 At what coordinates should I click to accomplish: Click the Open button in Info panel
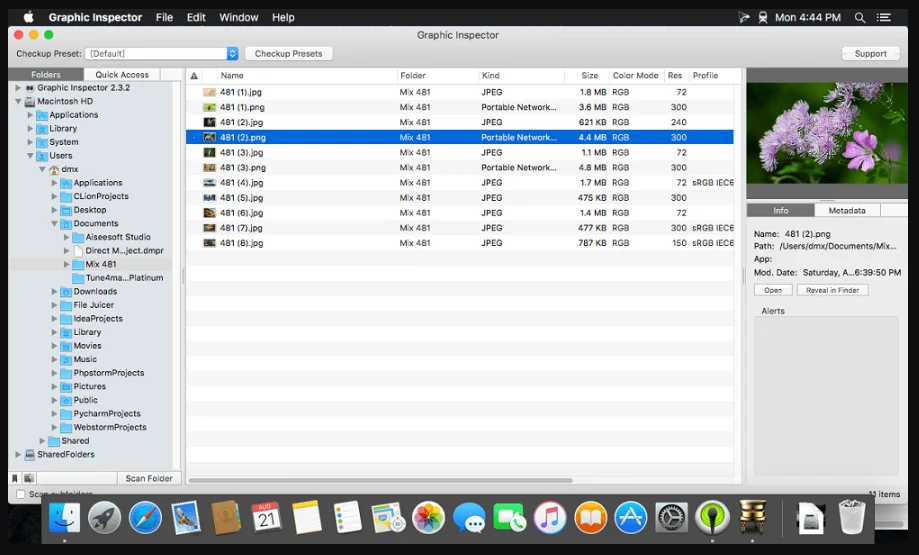pos(773,290)
